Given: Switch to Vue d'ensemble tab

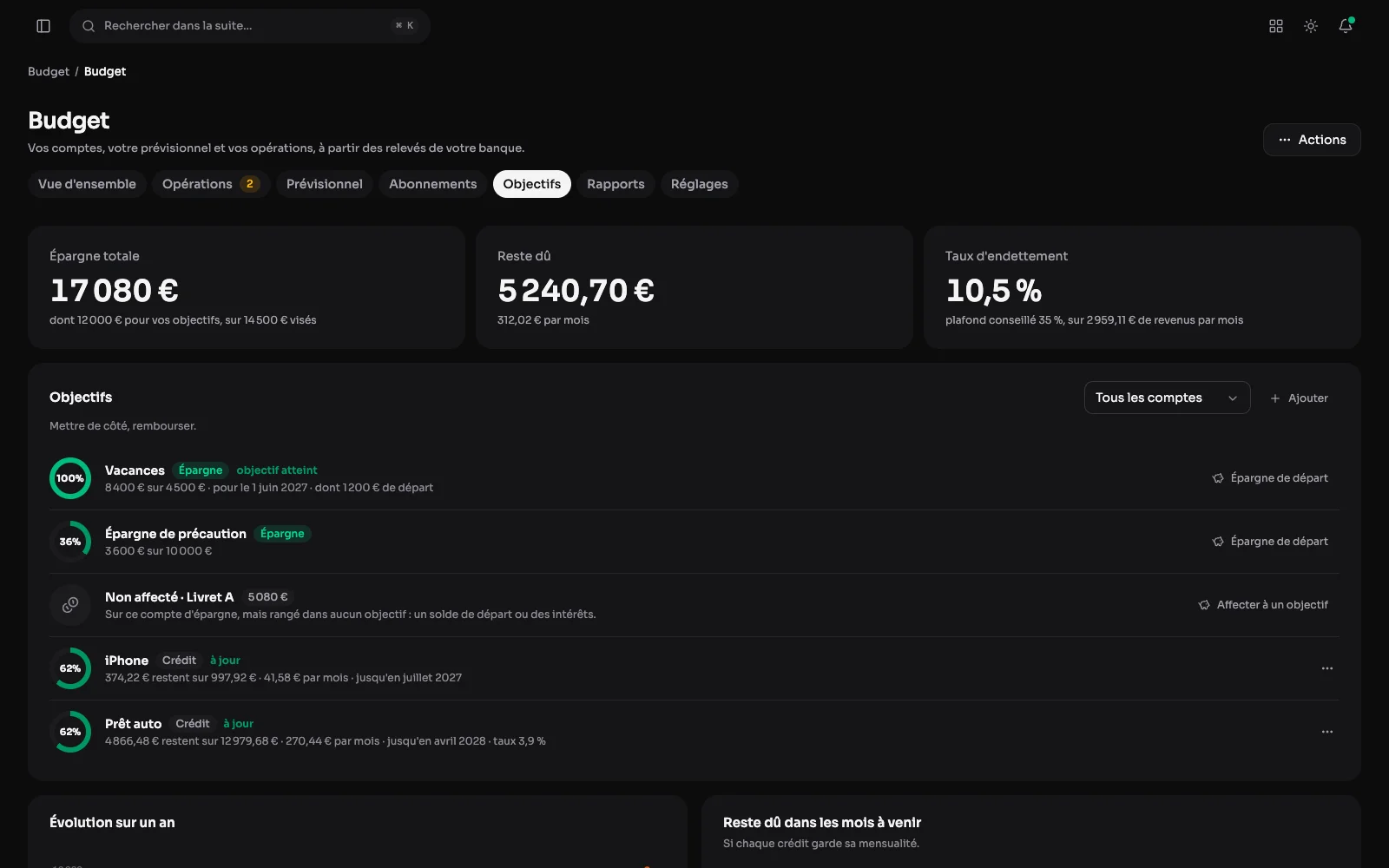Looking at the screenshot, I should click(87, 184).
